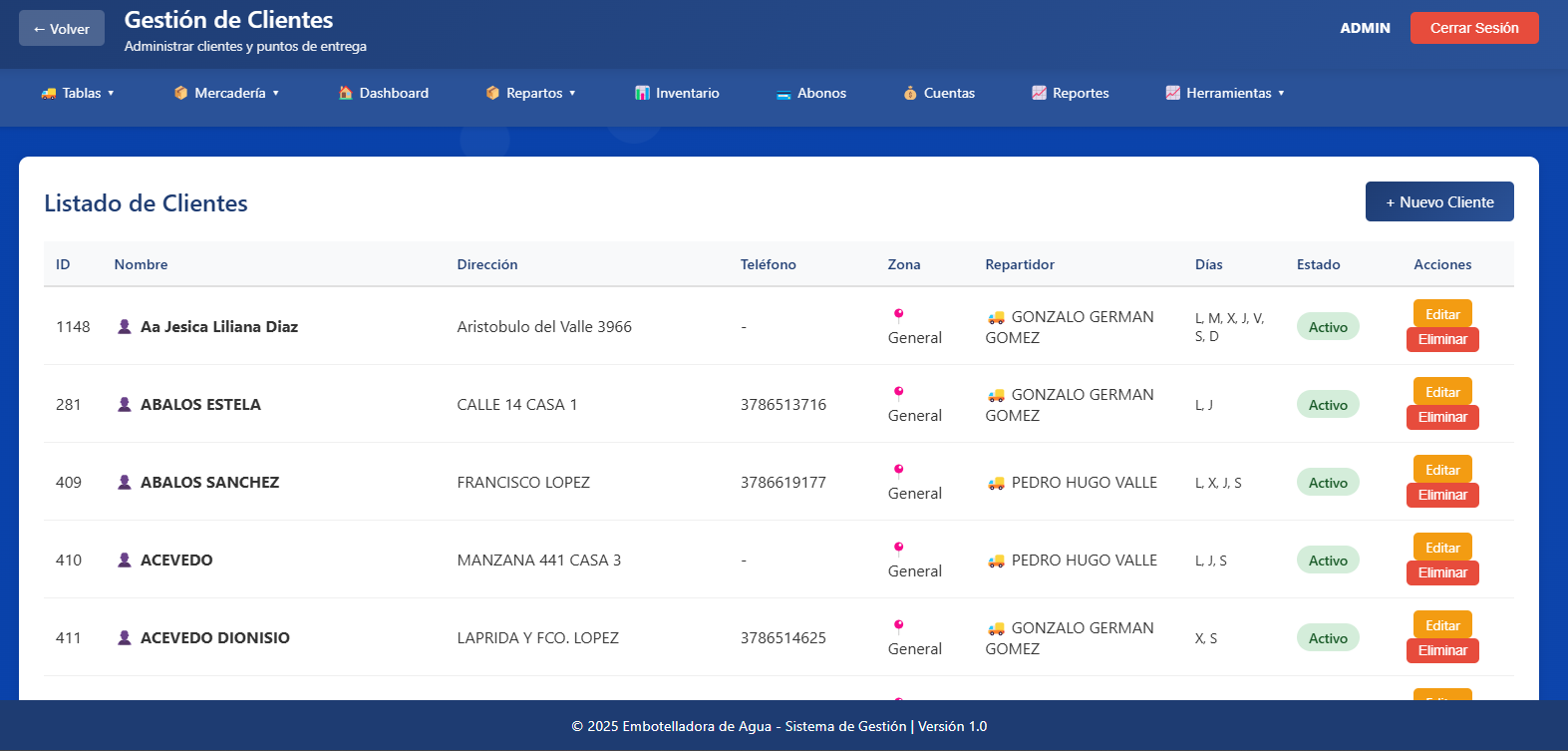Add a client with Nuevo Cliente
Image resolution: width=1568 pixels, height=751 pixels.
(1439, 201)
